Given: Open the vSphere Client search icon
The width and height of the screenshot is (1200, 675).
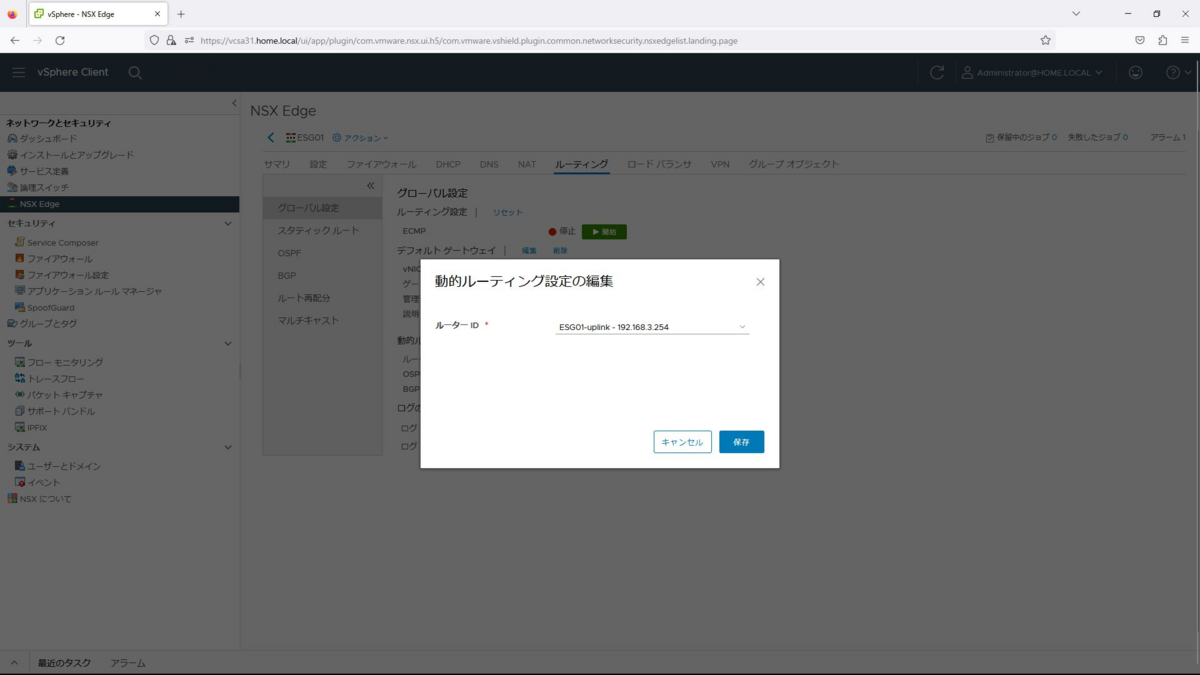Looking at the screenshot, I should (x=135, y=73).
